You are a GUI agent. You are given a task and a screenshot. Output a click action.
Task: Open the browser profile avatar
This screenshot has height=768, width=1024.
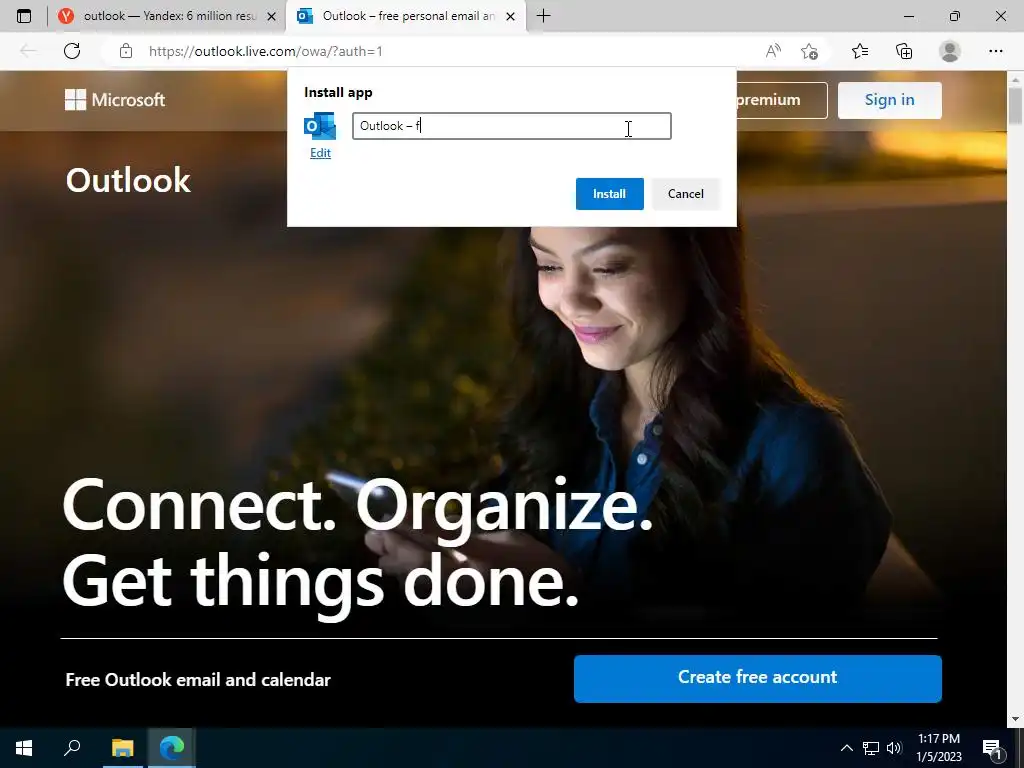pos(950,51)
